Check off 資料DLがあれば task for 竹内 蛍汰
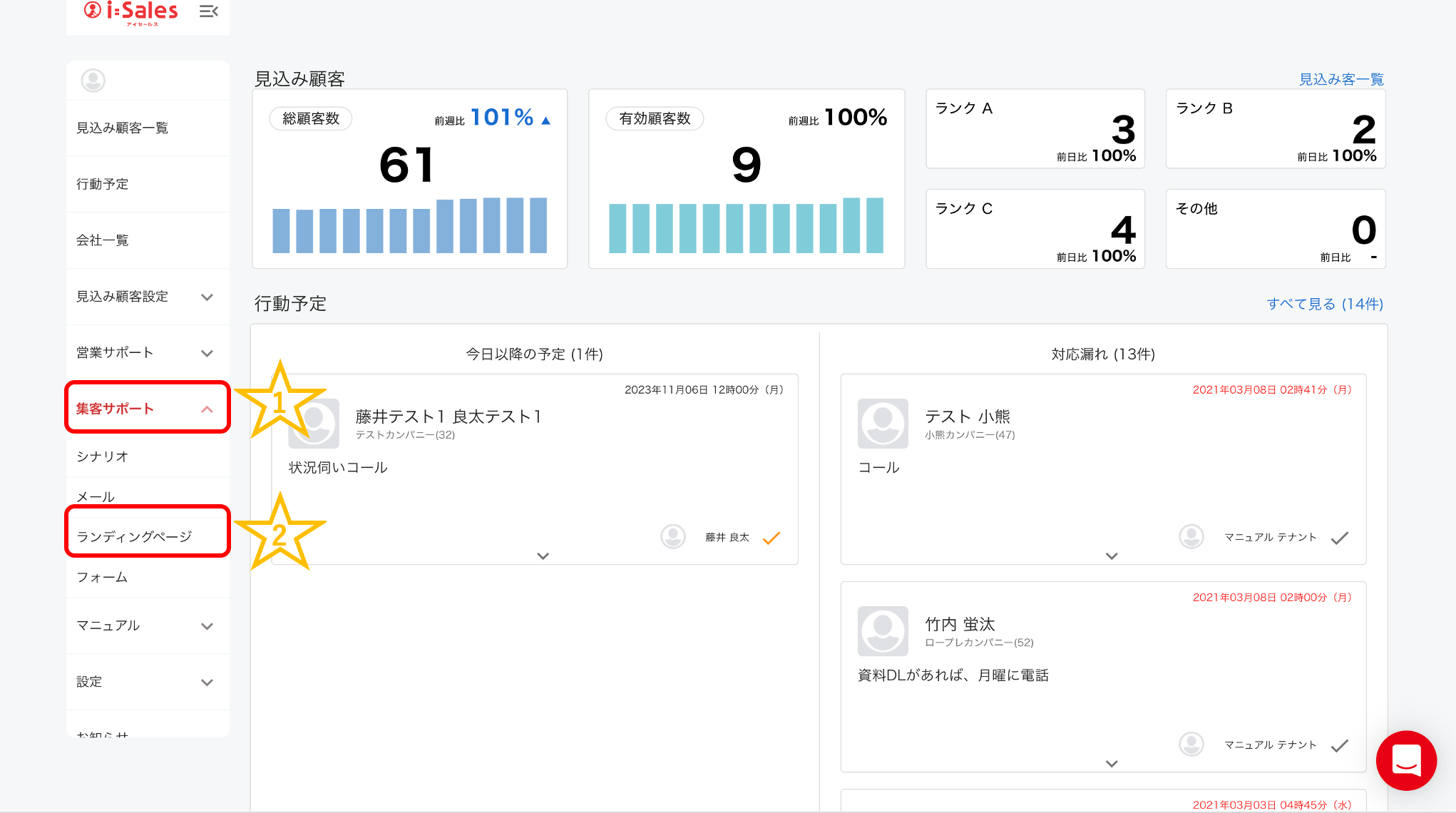 pos(1340,745)
